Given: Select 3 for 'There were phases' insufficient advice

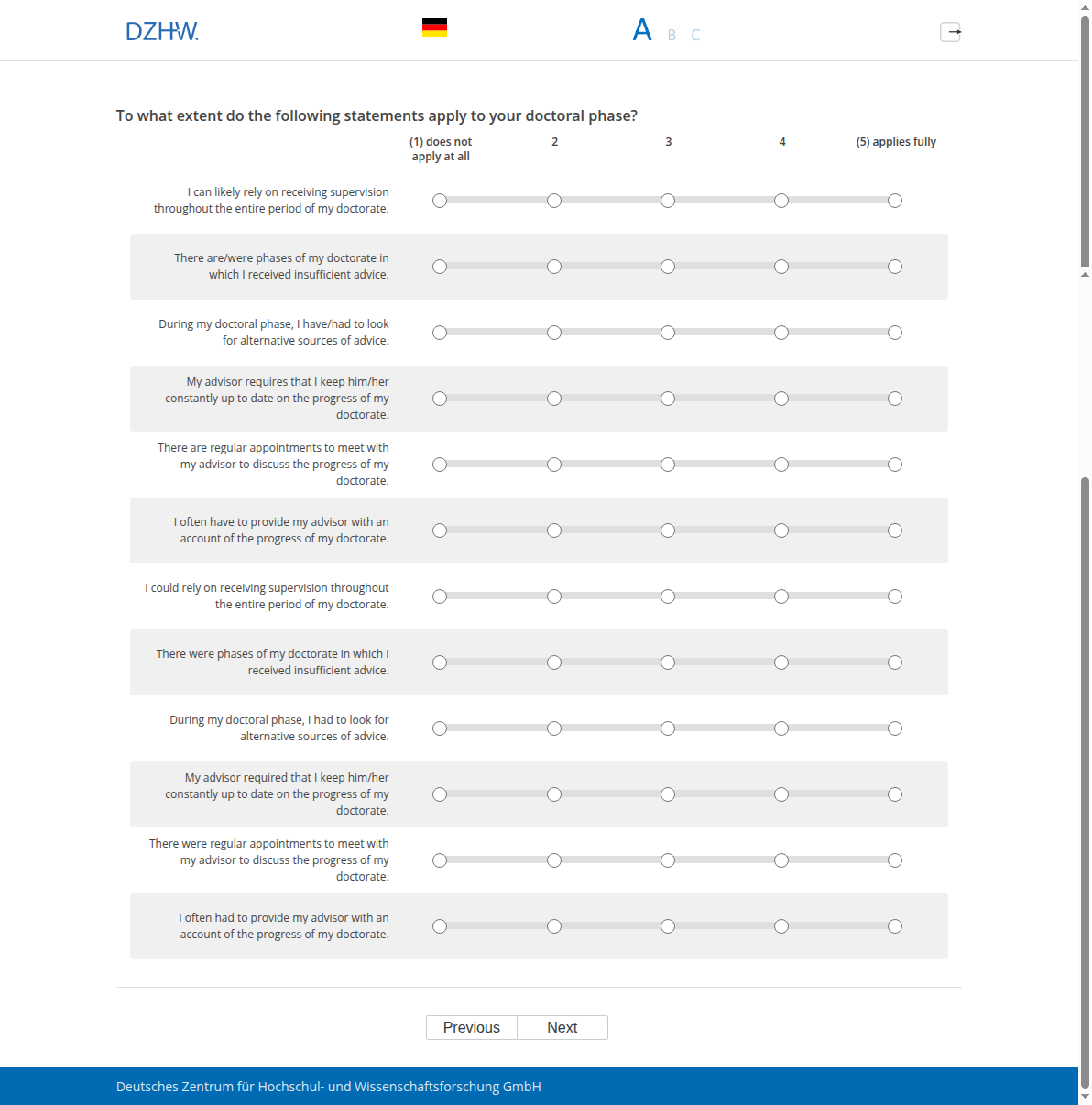Looking at the screenshot, I should [x=668, y=662].
